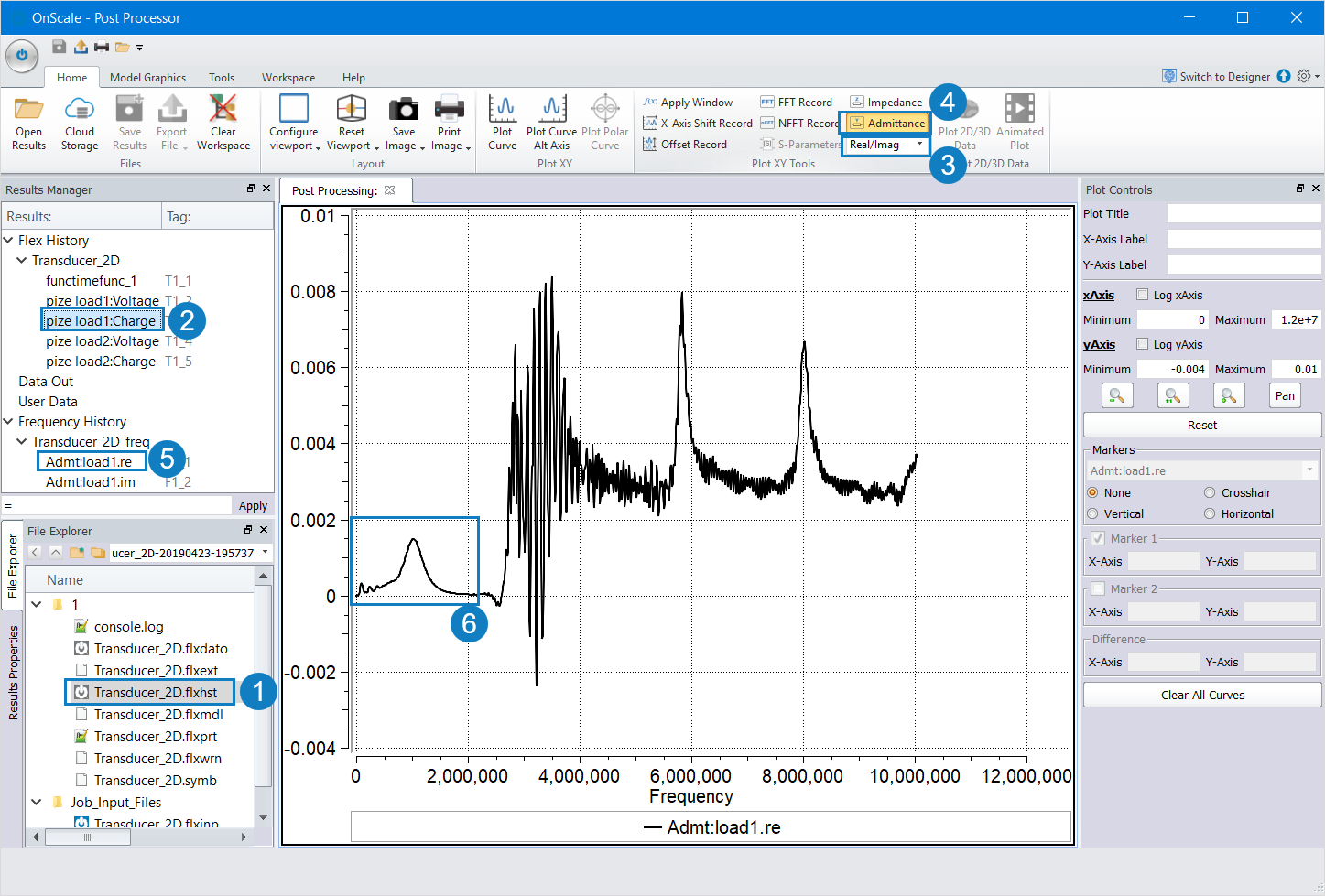Click File Explorer scroll down arrow

pos(263,817)
